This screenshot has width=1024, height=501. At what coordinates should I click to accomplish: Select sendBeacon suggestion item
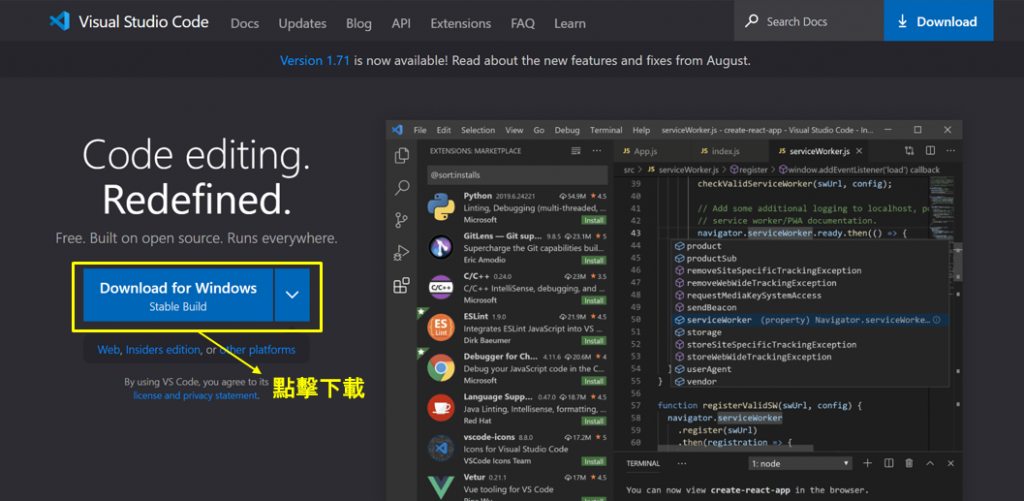tap(810, 308)
